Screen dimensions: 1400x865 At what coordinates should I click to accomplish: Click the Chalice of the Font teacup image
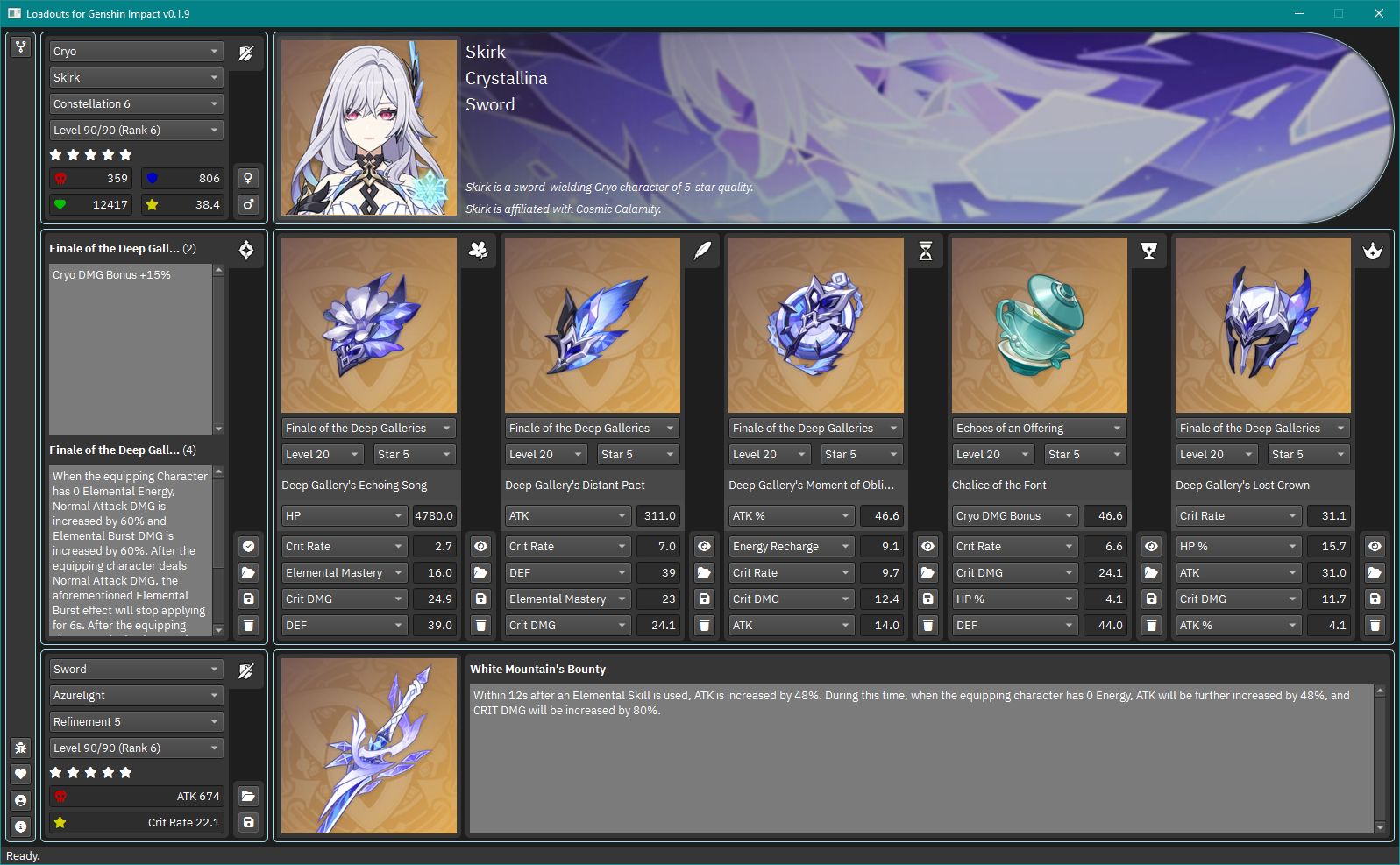point(1040,325)
